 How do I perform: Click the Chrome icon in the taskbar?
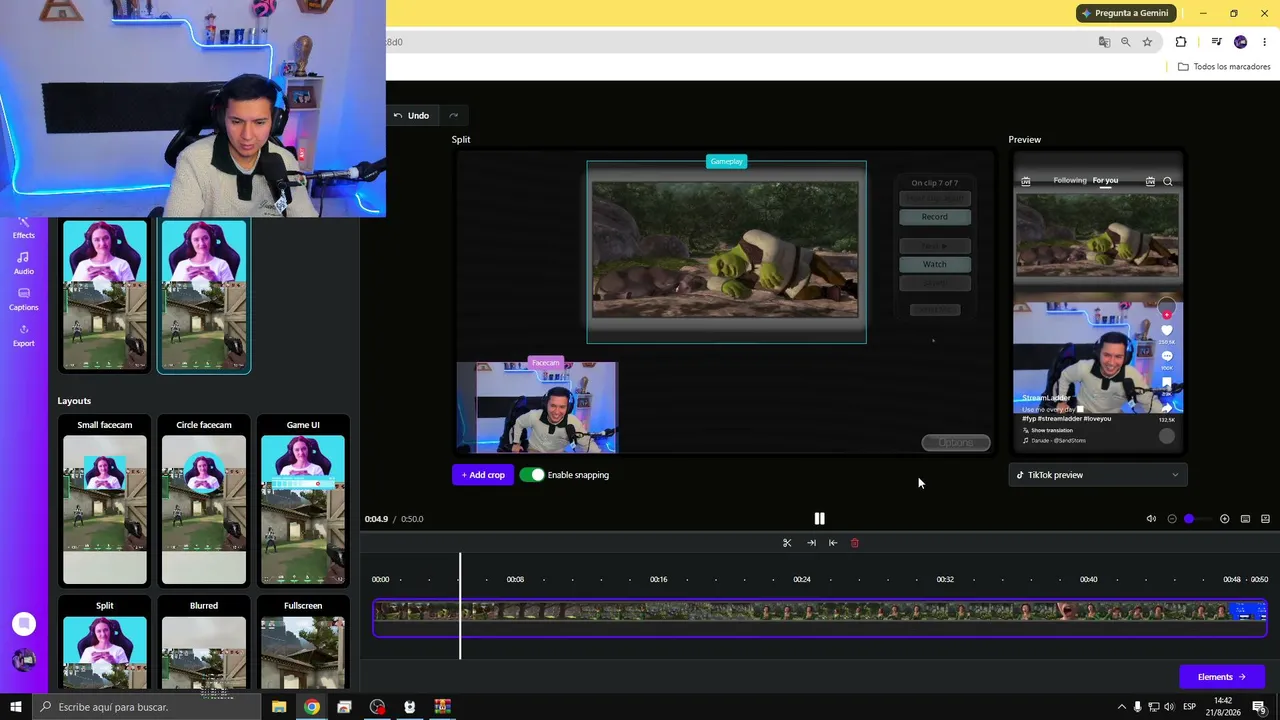click(x=312, y=707)
